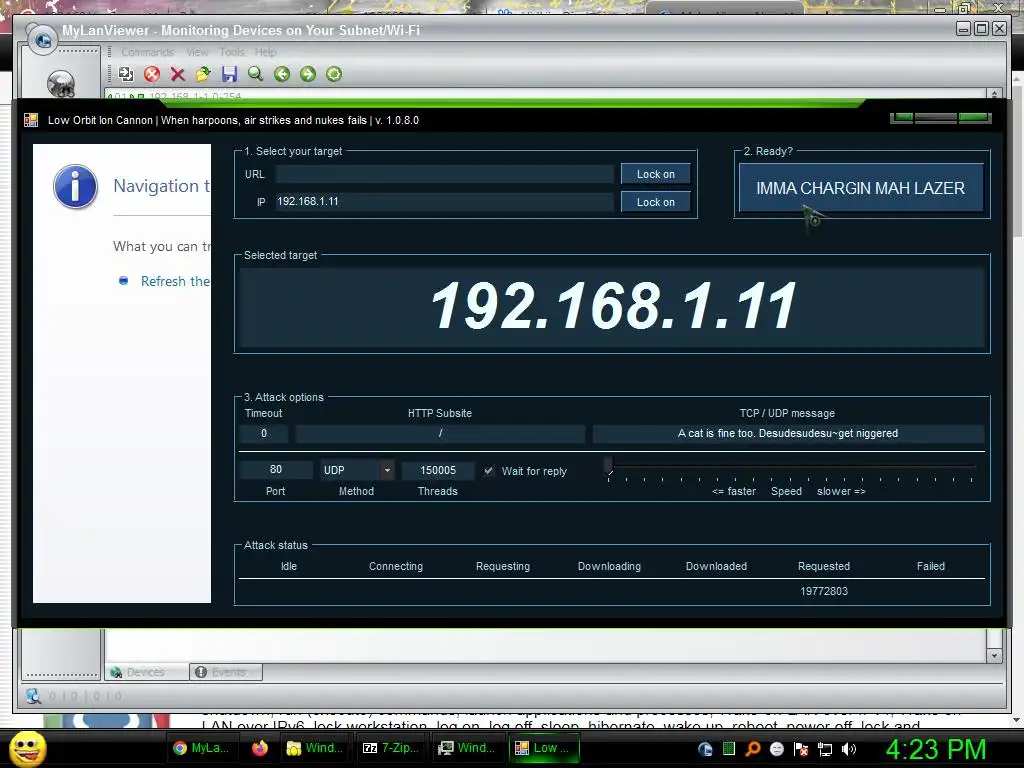This screenshot has width=1024, height=768.
Task: Click the Refresh the page link
Action: click(x=175, y=281)
